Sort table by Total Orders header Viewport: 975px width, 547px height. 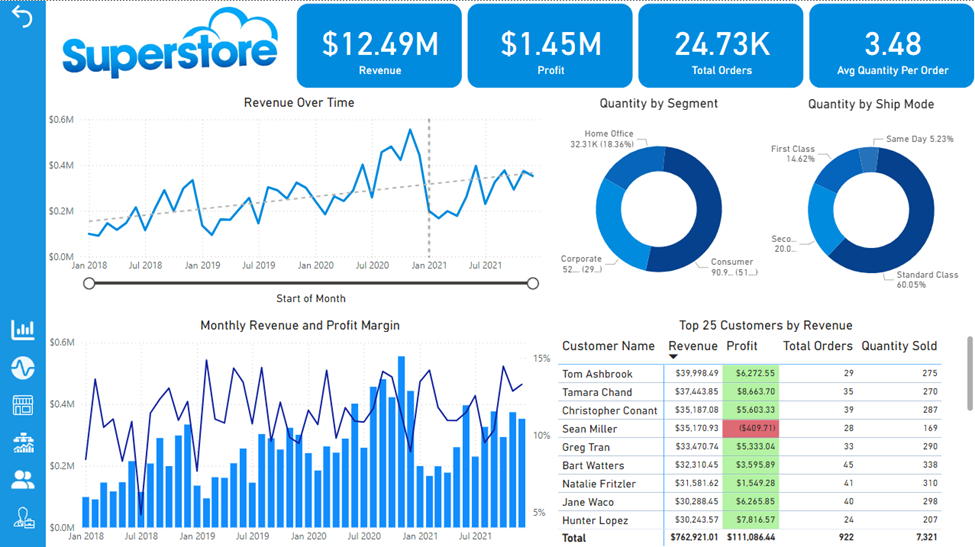817,346
